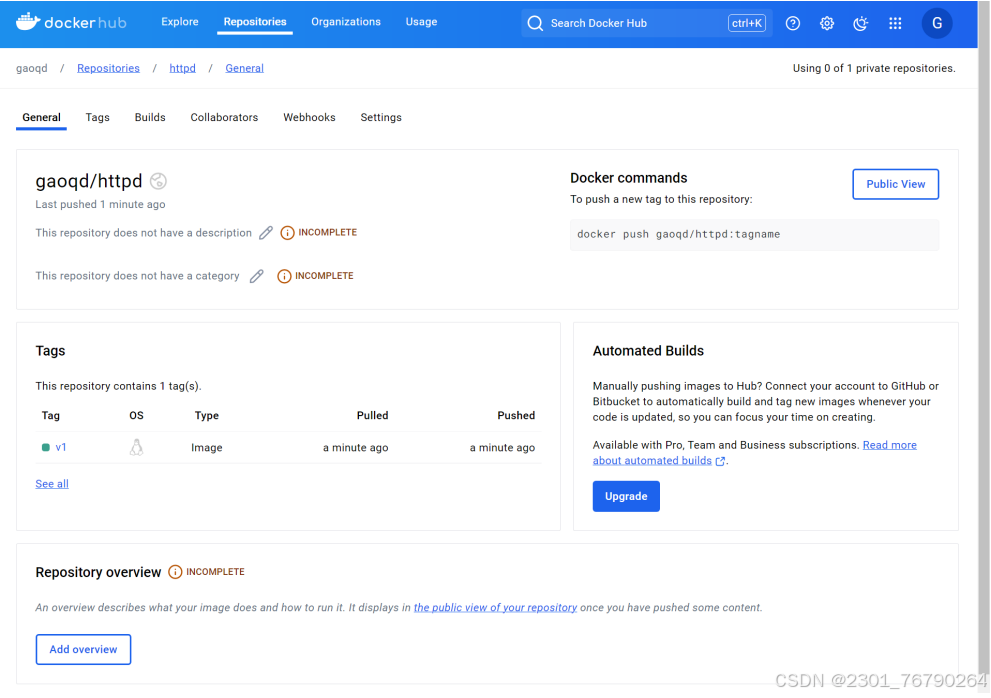This screenshot has width=991, height=698.
Task: Open the Usage nav item
Action: click(x=422, y=21)
